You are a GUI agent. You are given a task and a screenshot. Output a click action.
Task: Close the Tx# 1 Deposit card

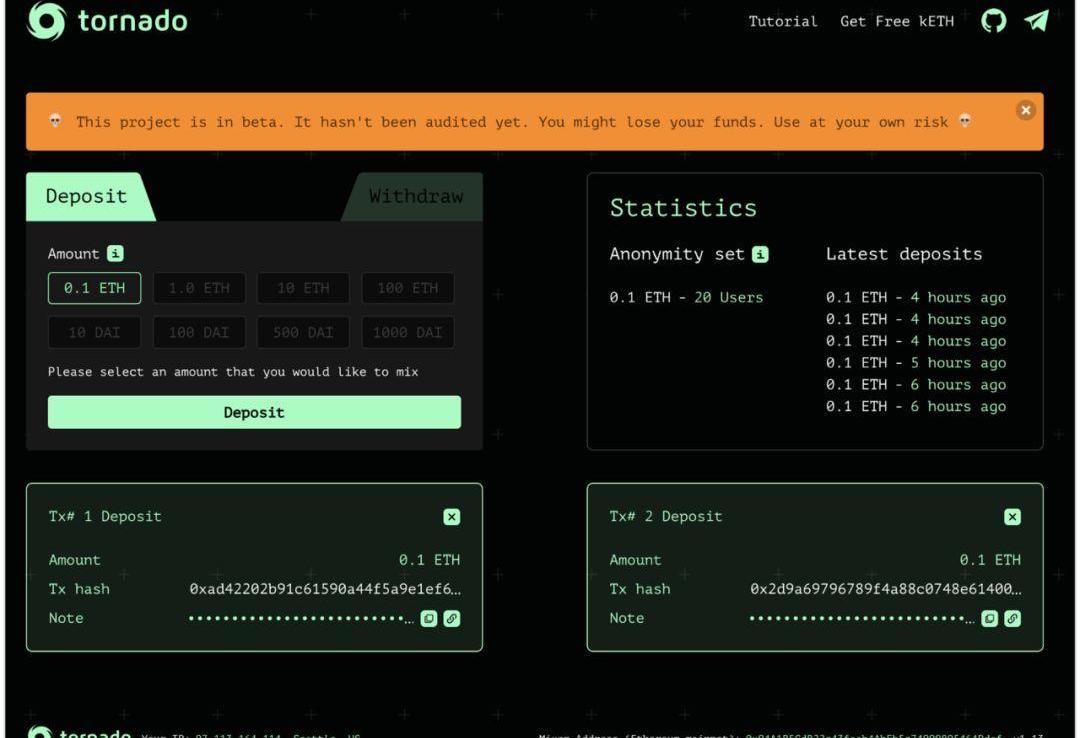[x=451, y=517]
